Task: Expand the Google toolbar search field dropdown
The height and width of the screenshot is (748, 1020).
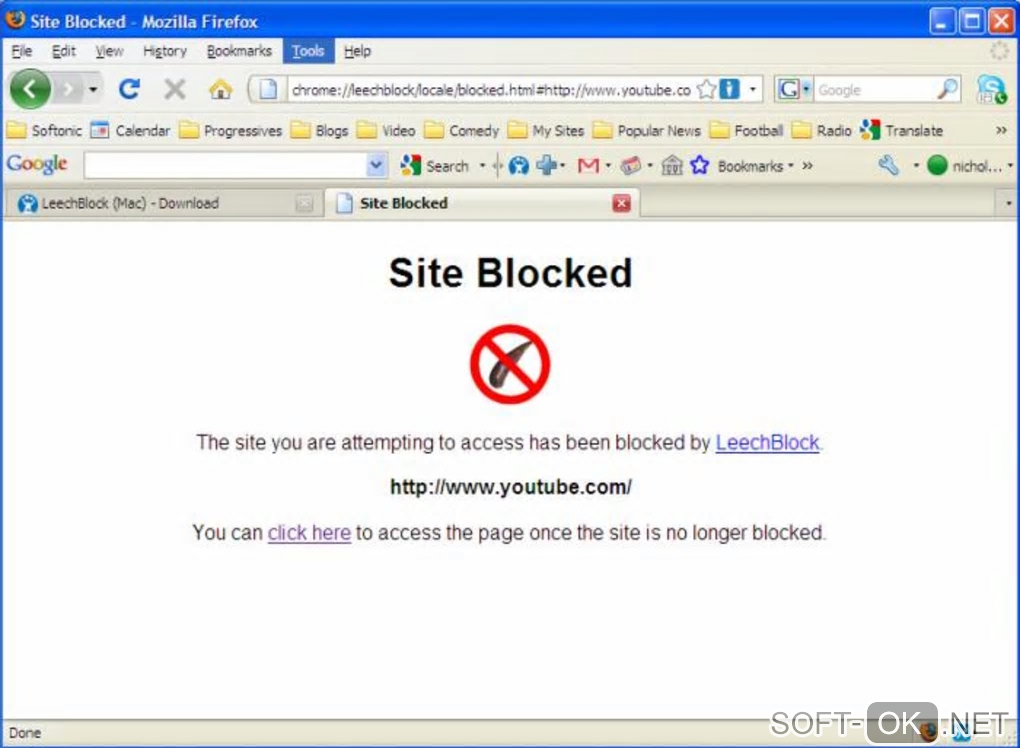Action: (375, 166)
